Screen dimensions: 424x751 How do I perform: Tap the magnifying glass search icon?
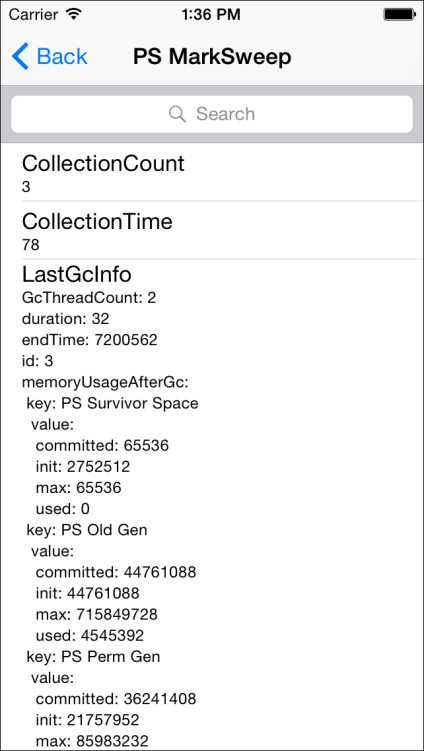(177, 114)
